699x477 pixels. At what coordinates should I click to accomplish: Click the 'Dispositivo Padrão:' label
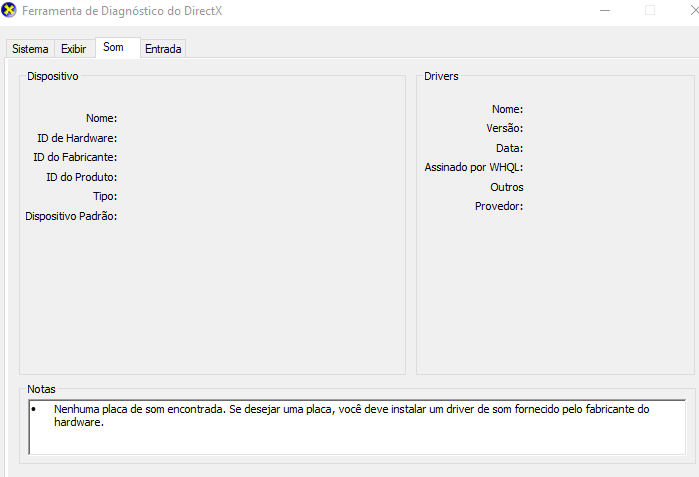click(71, 216)
